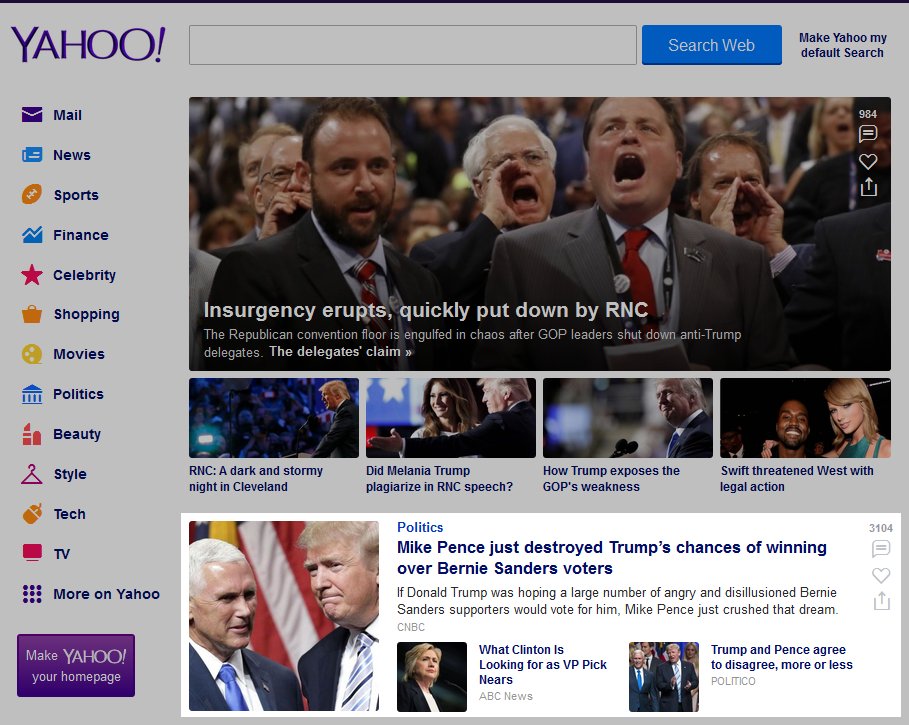The height and width of the screenshot is (725, 909).
Task: Share the RNC insurgency lead story
Action: point(868,187)
